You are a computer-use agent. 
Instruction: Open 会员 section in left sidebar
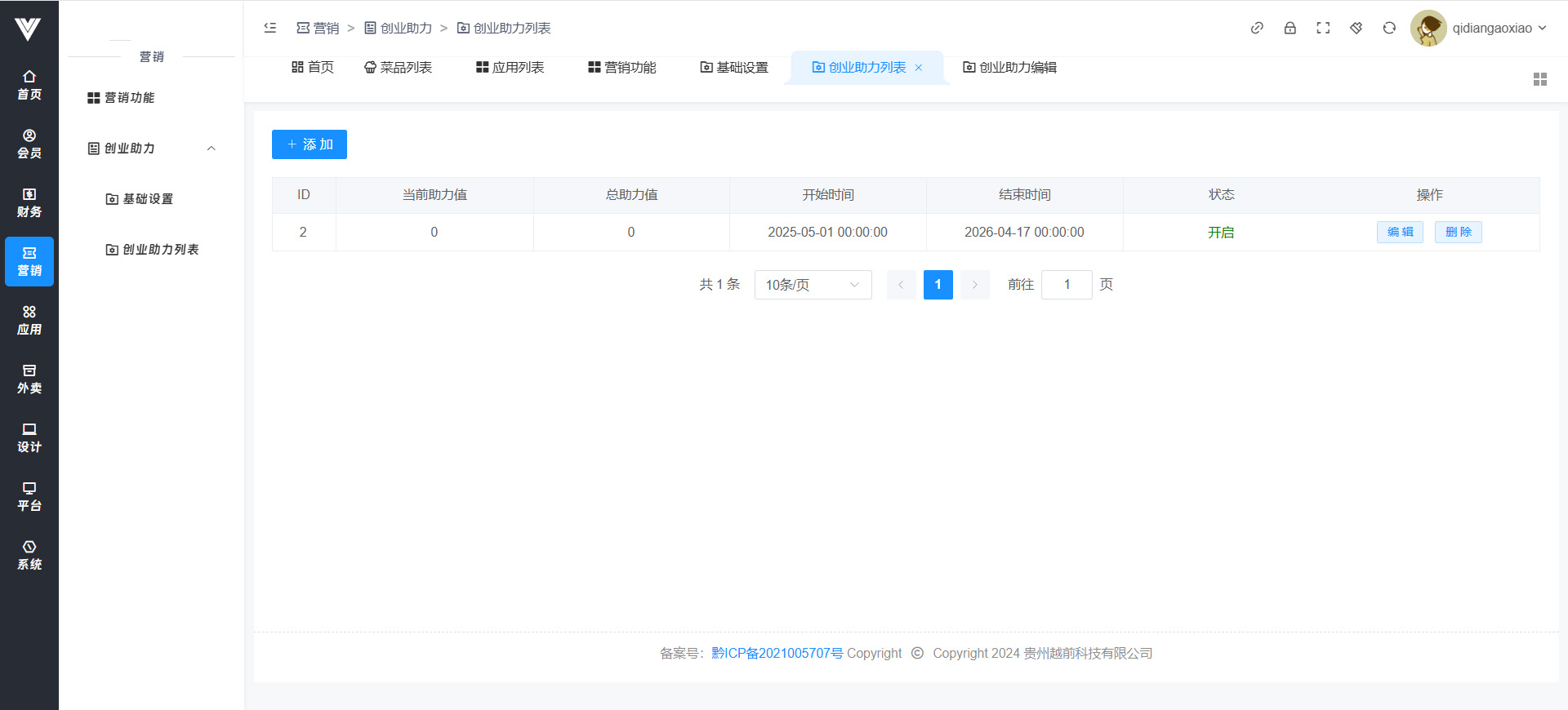(x=29, y=144)
